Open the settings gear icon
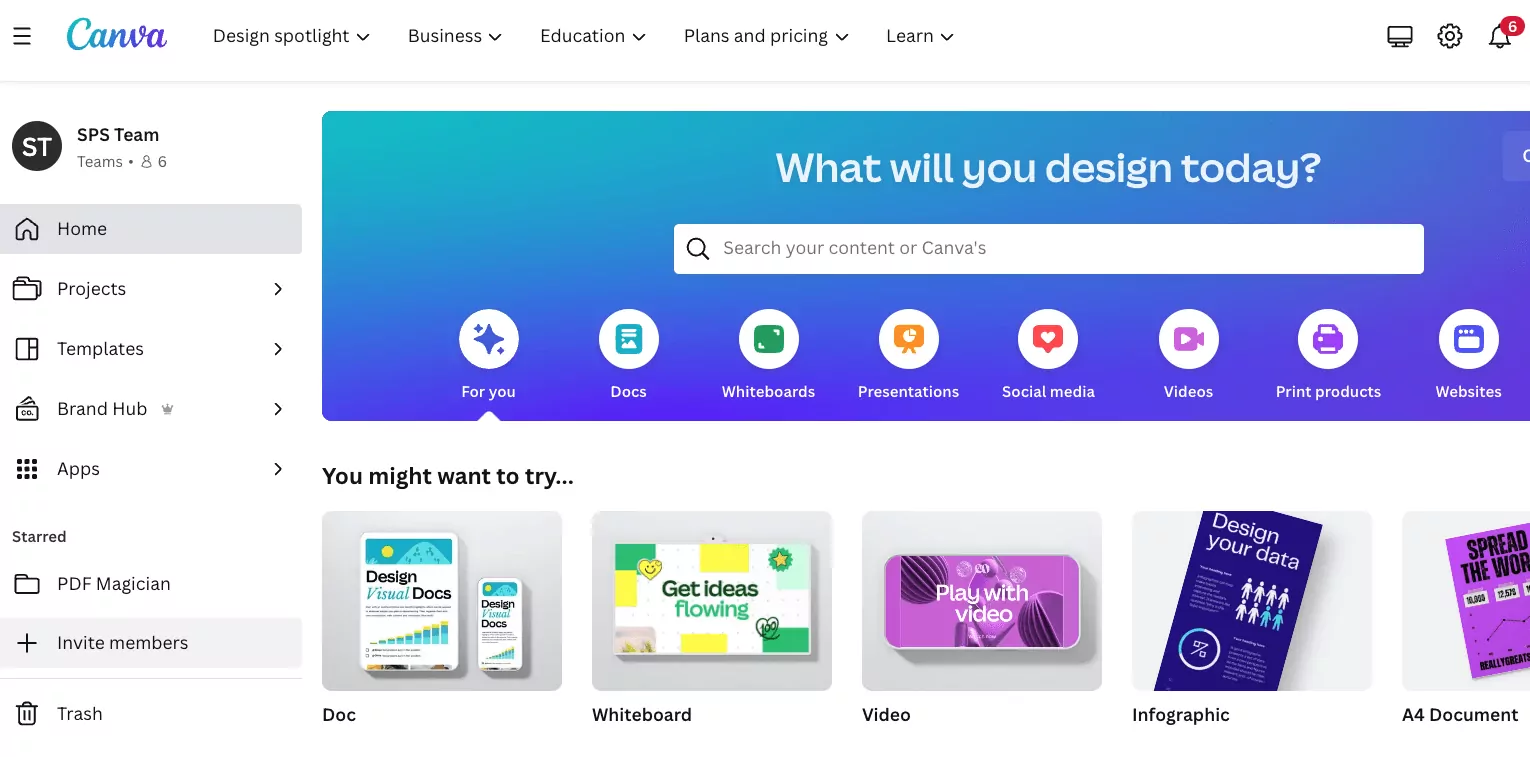Screen dimensions: 1530x757 pos(1449,36)
